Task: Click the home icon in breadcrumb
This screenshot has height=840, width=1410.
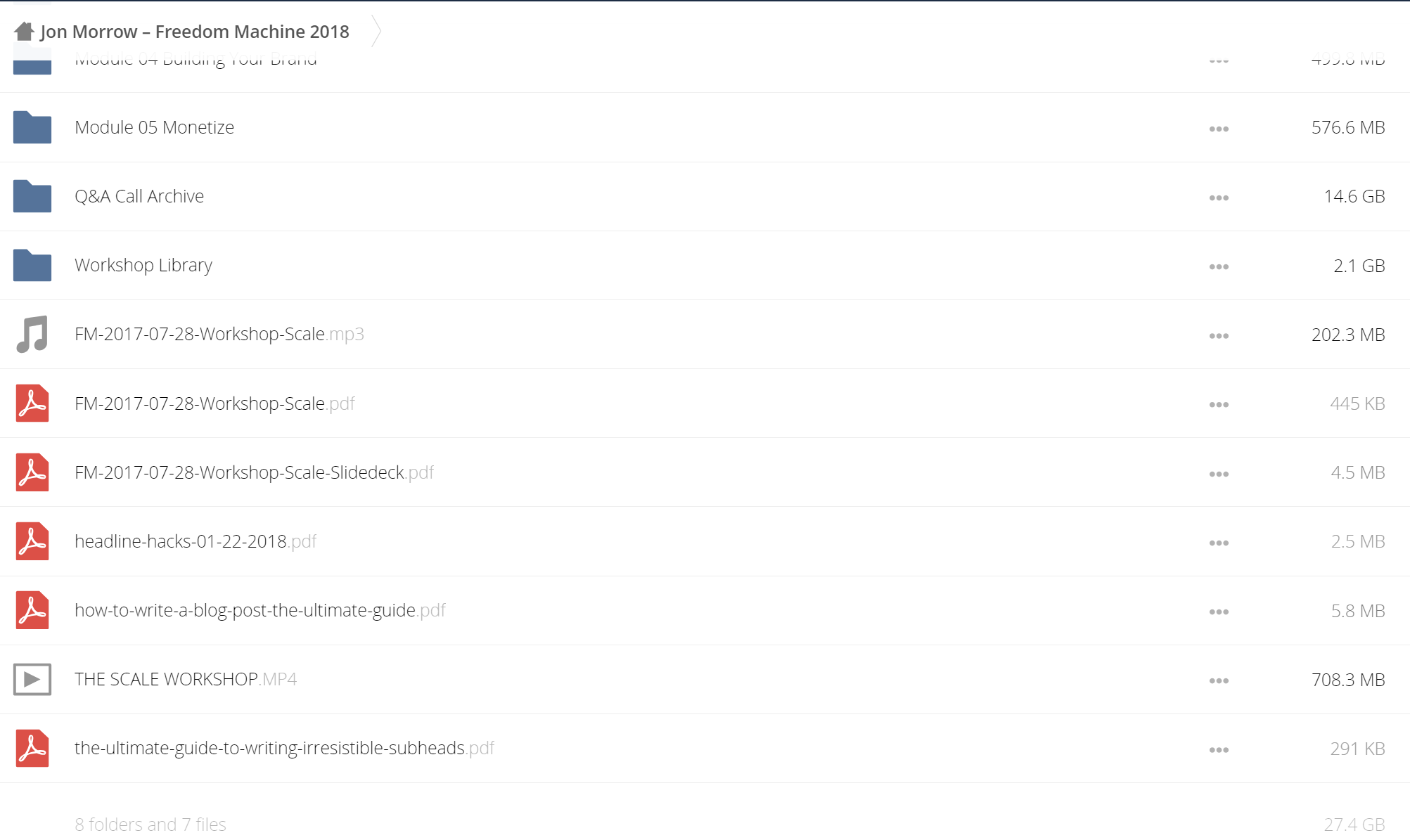Action: point(24,32)
